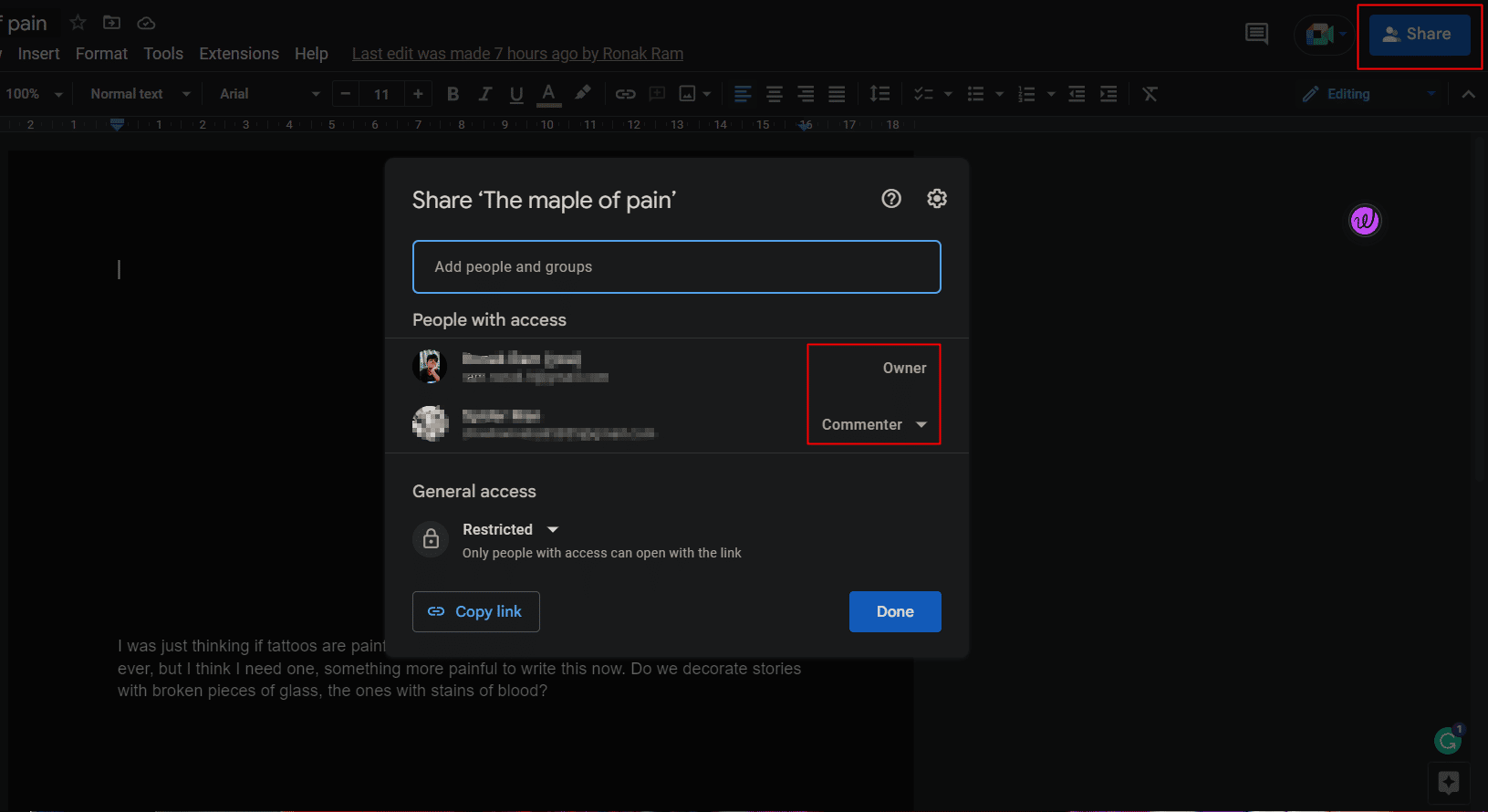The width and height of the screenshot is (1488, 812).
Task: Decrease font size with minus button
Action: coord(345,94)
